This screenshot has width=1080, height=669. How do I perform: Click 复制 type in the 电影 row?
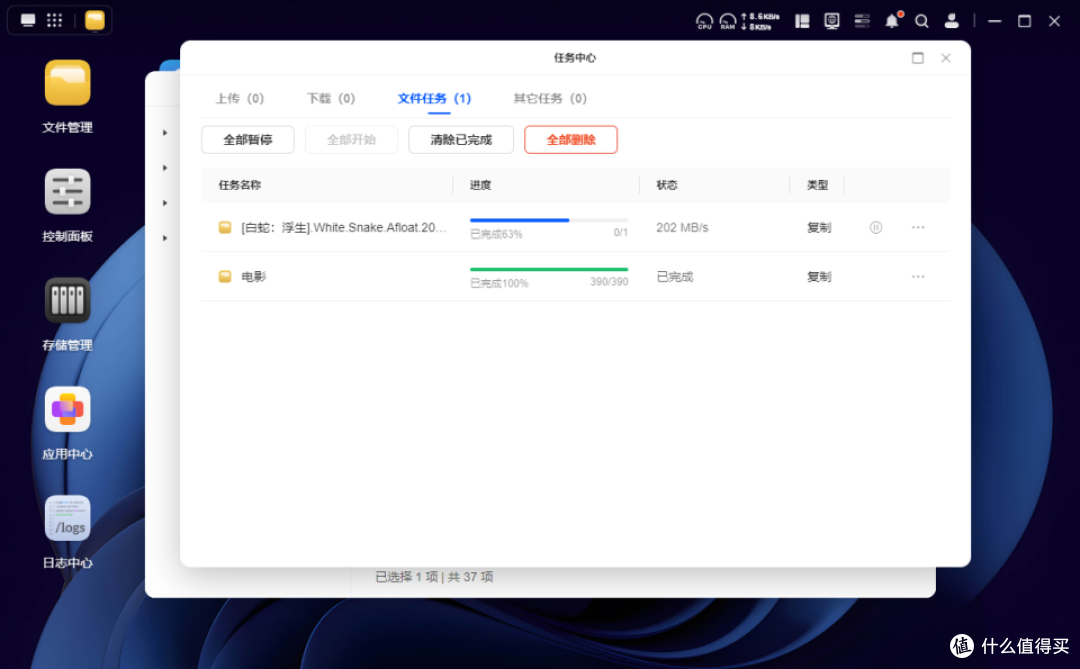tap(819, 276)
